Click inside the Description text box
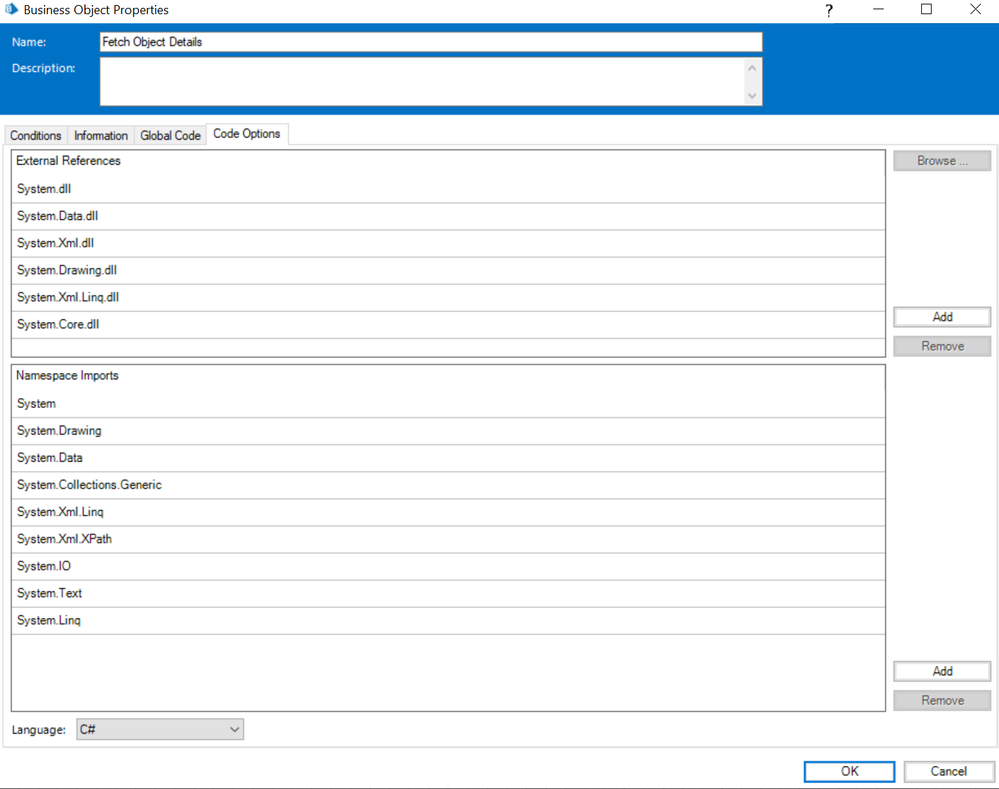Image resolution: width=999 pixels, height=789 pixels. click(422, 81)
